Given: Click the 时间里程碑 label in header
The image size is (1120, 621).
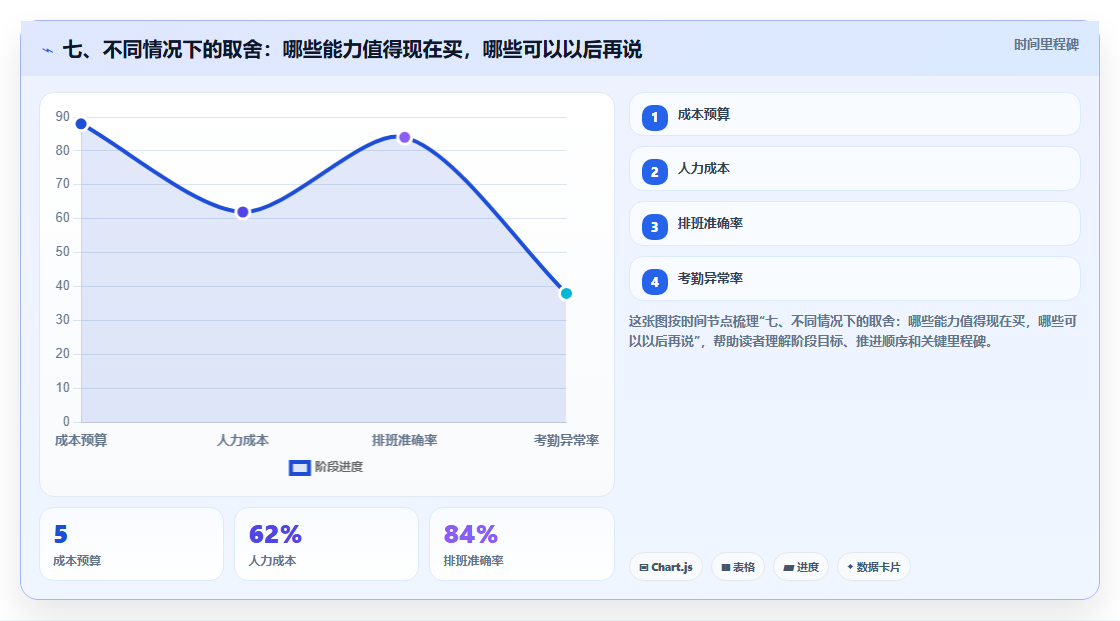Looking at the screenshot, I should (1046, 45).
